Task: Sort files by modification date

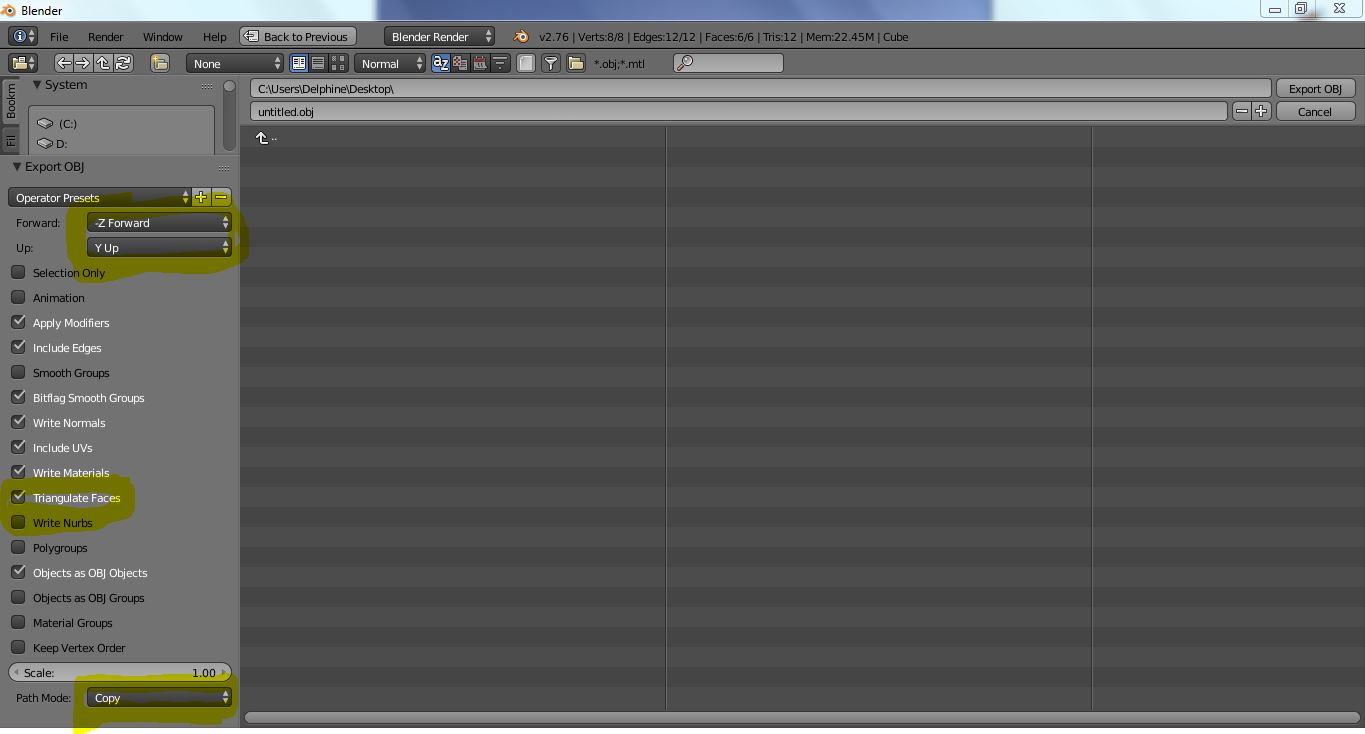Action: click(479, 63)
